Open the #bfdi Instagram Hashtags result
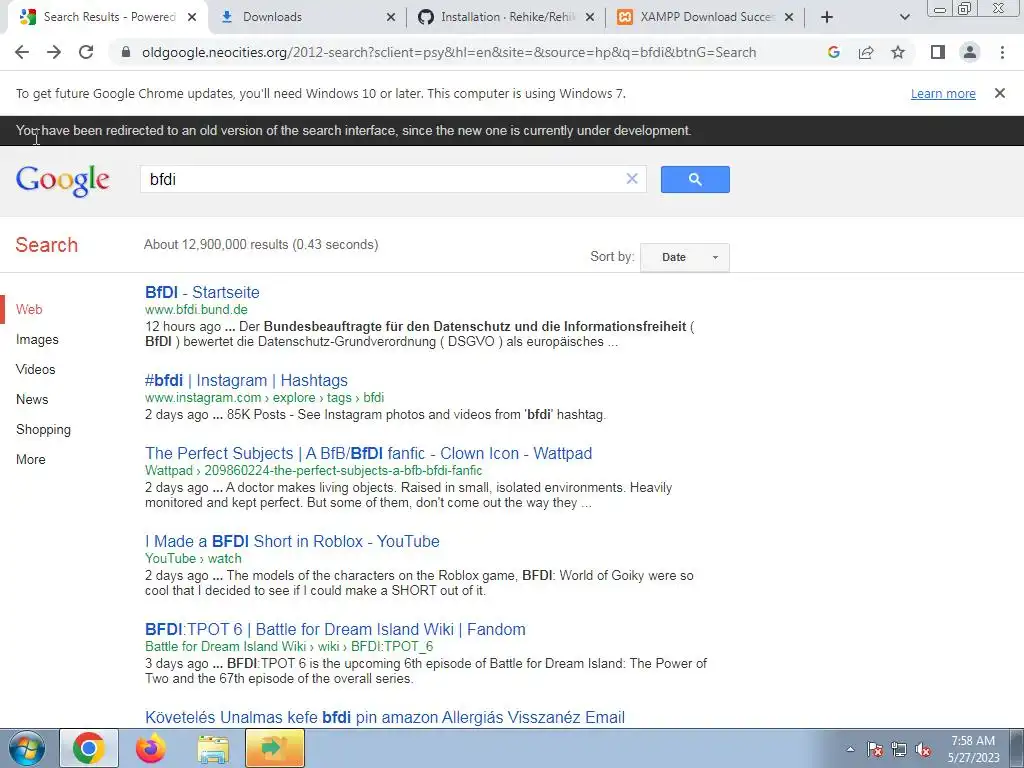Screen dimensions: 1024x768 [x=246, y=381]
